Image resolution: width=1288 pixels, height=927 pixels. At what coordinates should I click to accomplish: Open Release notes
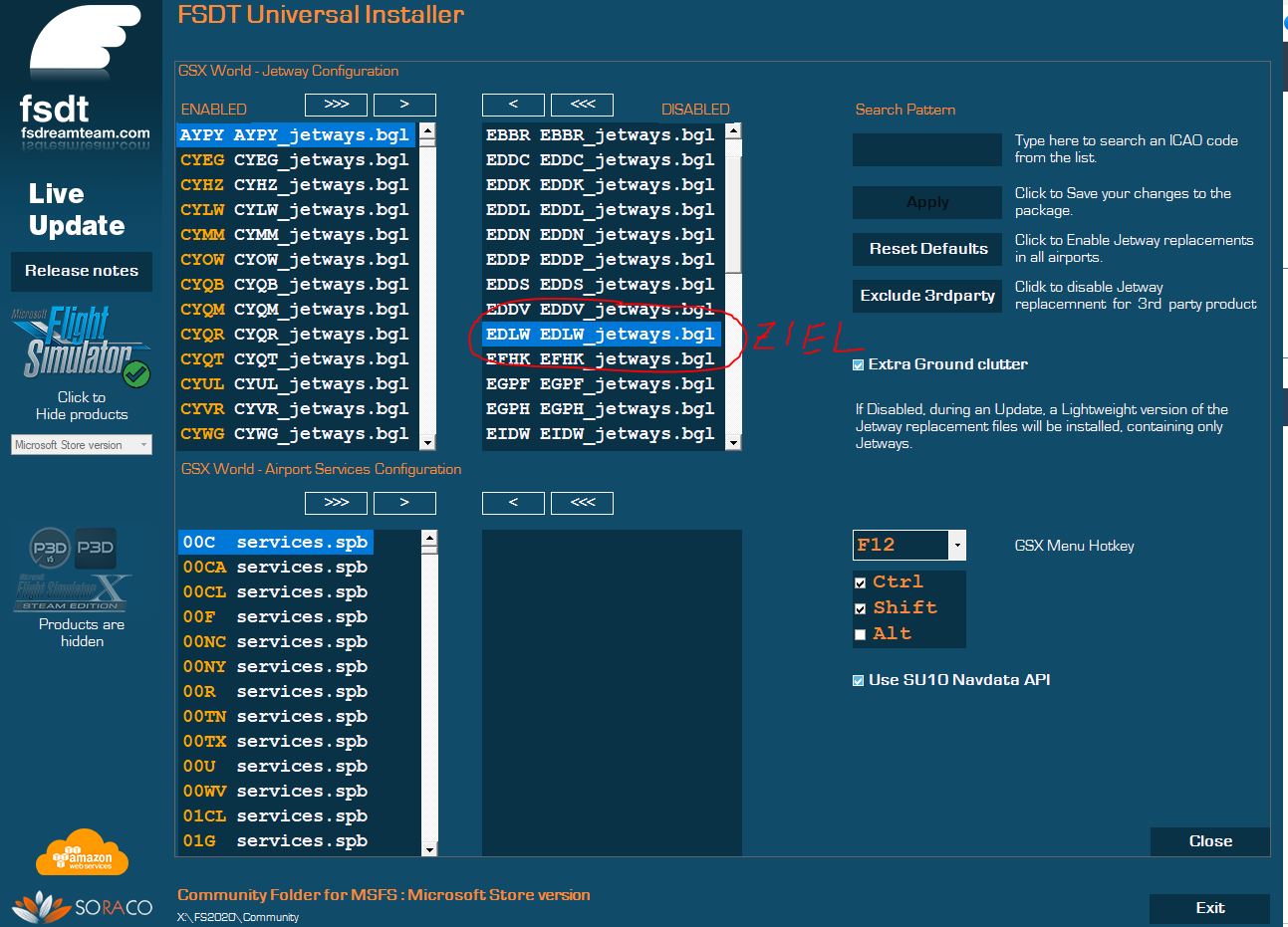(x=82, y=271)
